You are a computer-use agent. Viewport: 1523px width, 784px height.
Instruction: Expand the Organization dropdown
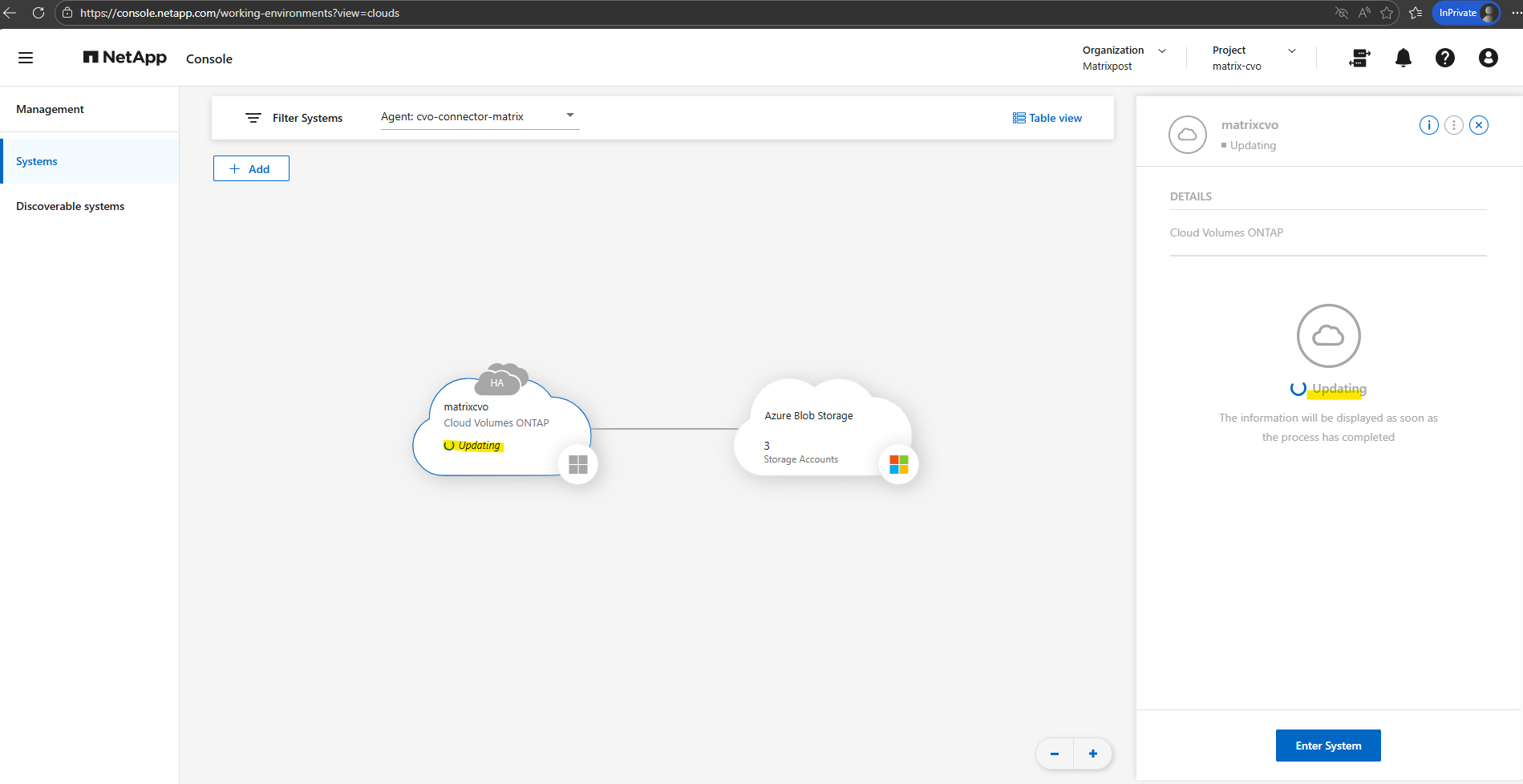click(x=1161, y=51)
